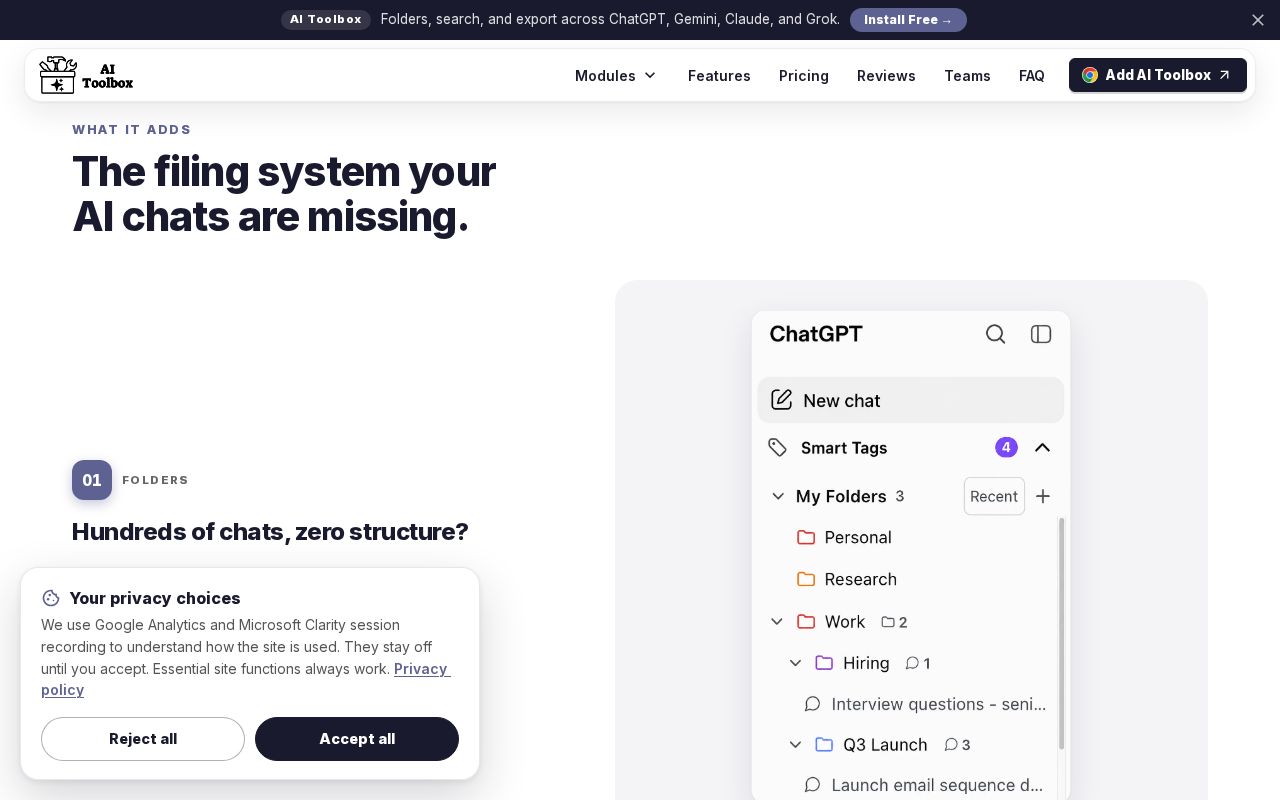This screenshot has height=800, width=1280.
Task: Go to the Features nav item
Action: pos(719,76)
